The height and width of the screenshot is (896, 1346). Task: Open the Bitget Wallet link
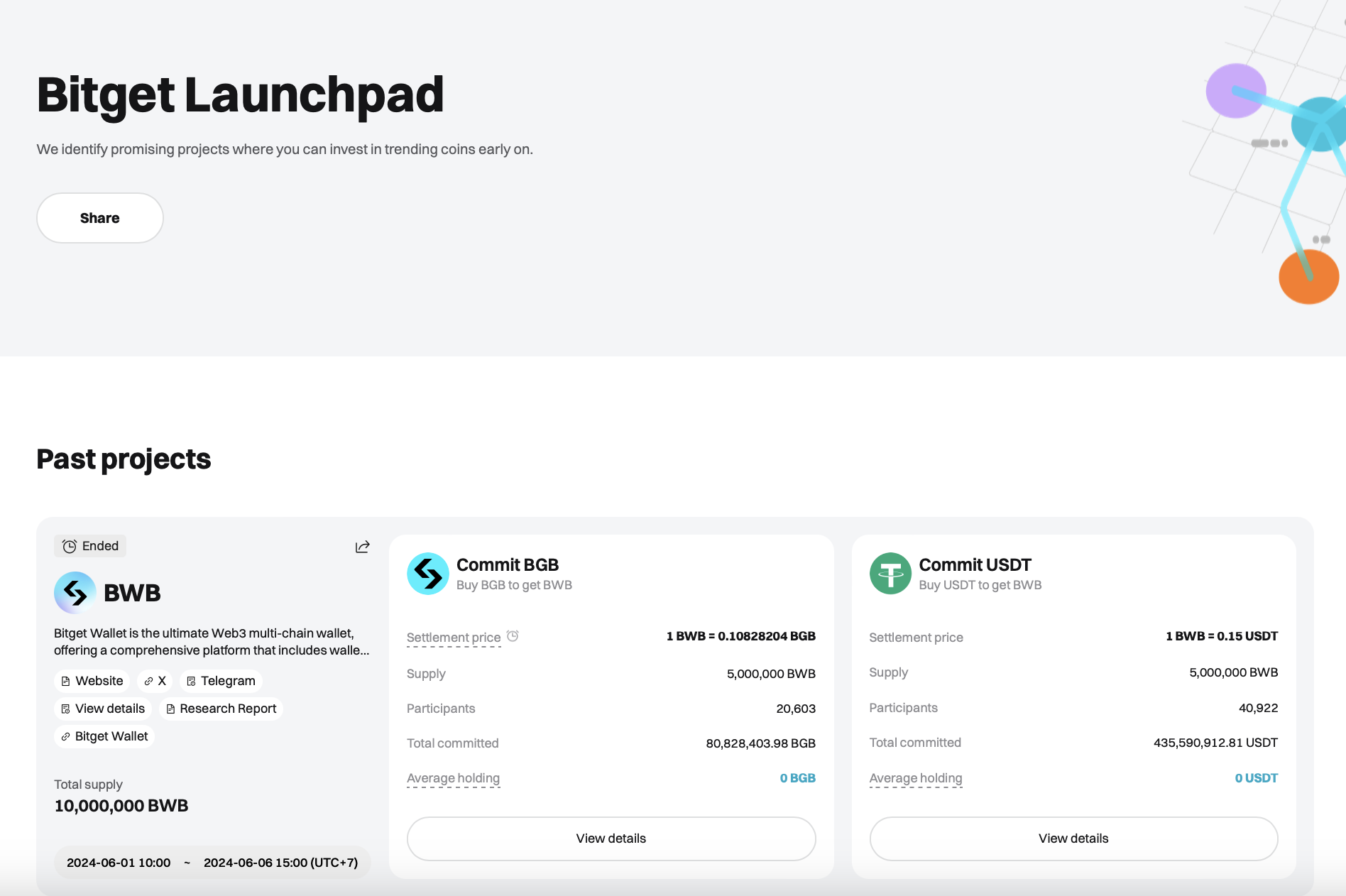pos(104,736)
